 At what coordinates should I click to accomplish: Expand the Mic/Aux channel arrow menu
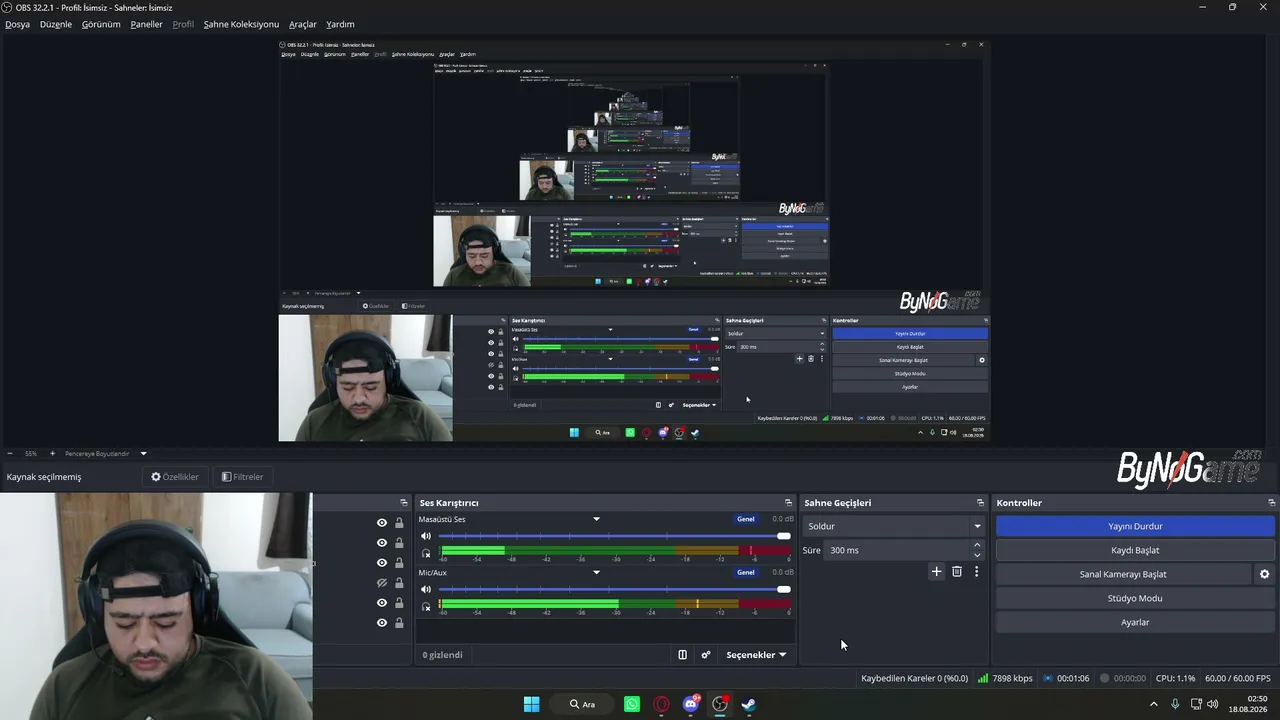point(596,572)
